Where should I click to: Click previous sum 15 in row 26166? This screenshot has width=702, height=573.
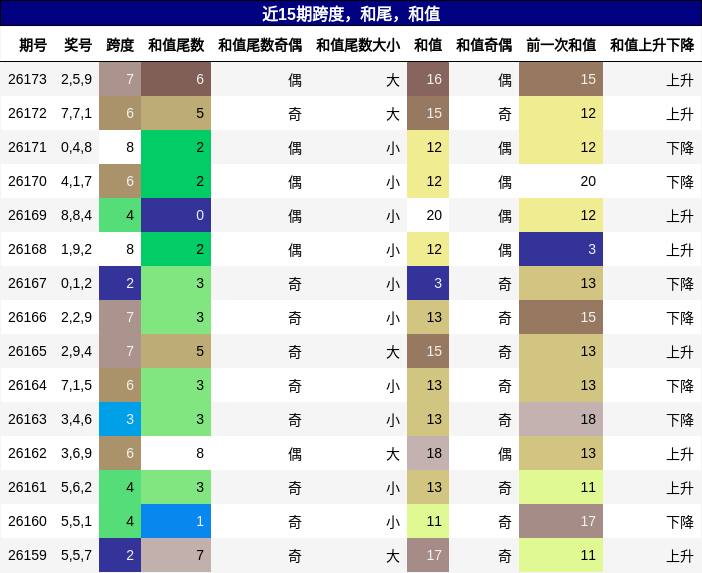point(561,317)
